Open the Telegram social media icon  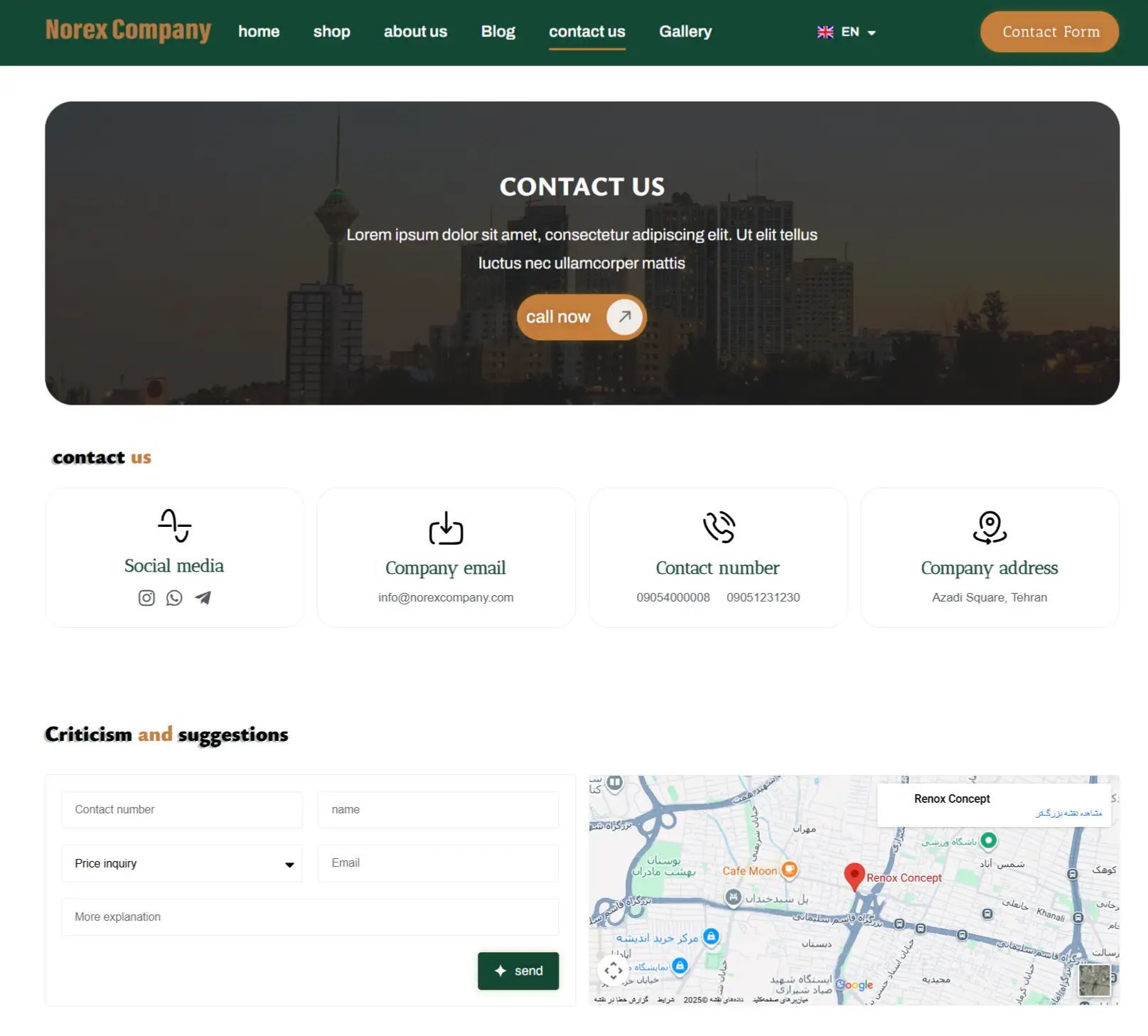point(203,598)
